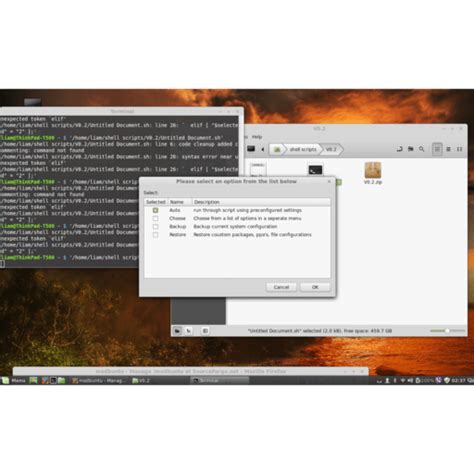Launch file manager from the panel launcher

[62, 380]
